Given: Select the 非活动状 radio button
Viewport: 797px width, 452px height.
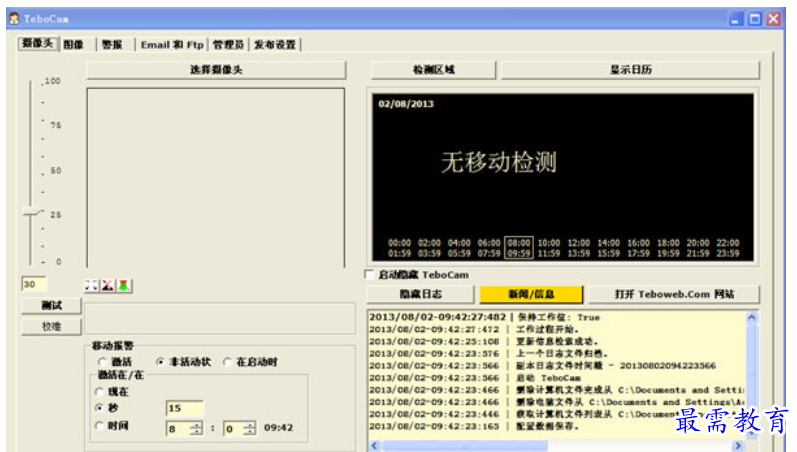Looking at the screenshot, I should [x=161, y=361].
